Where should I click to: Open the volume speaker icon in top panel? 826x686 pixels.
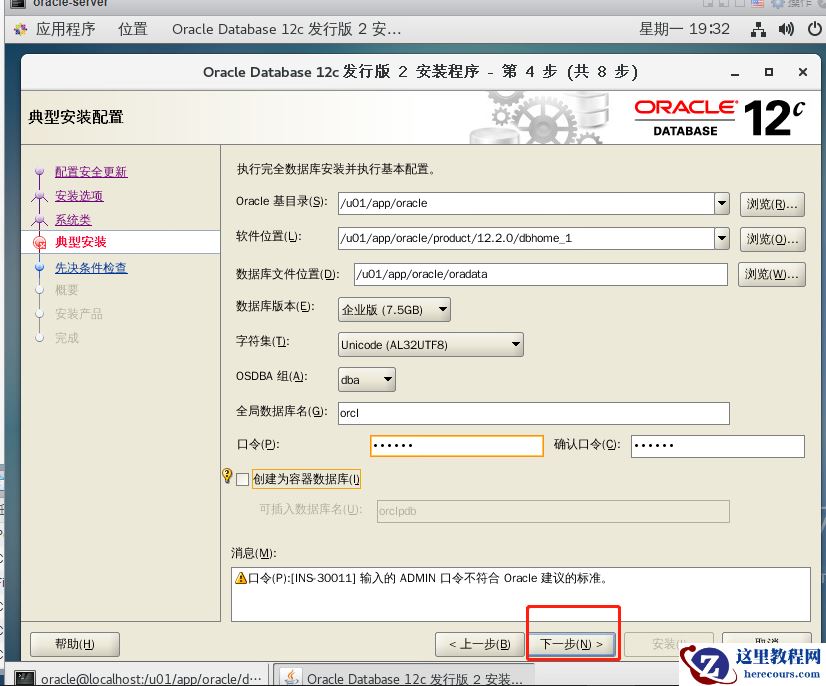point(786,30)
